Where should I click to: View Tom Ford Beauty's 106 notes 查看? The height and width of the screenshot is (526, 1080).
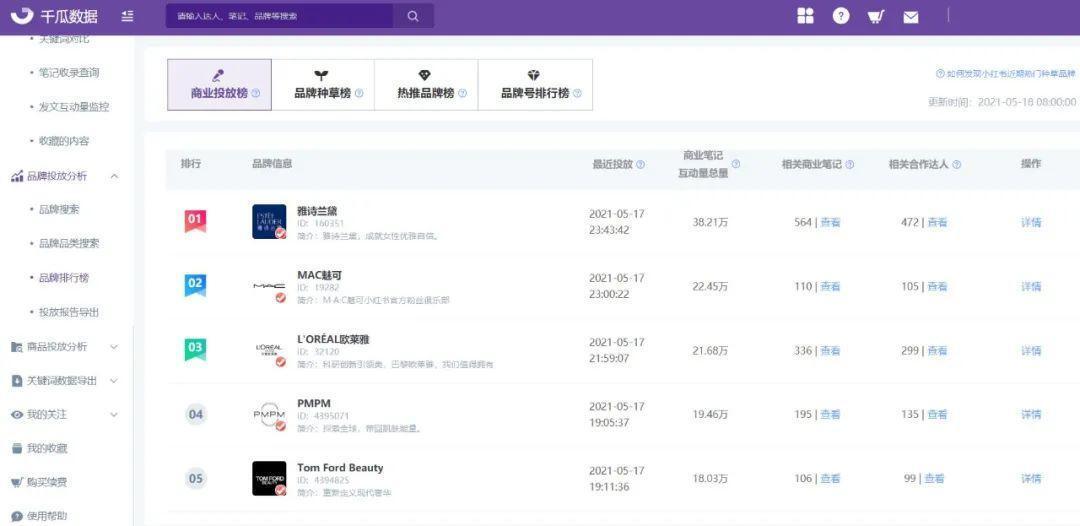831,478
